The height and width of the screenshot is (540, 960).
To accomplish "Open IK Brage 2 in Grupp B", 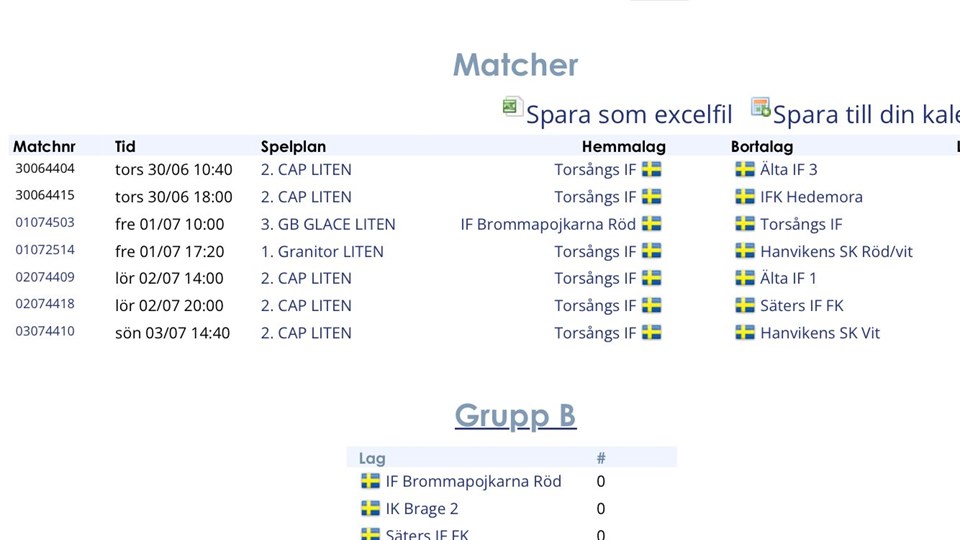I will pos(422,509).
